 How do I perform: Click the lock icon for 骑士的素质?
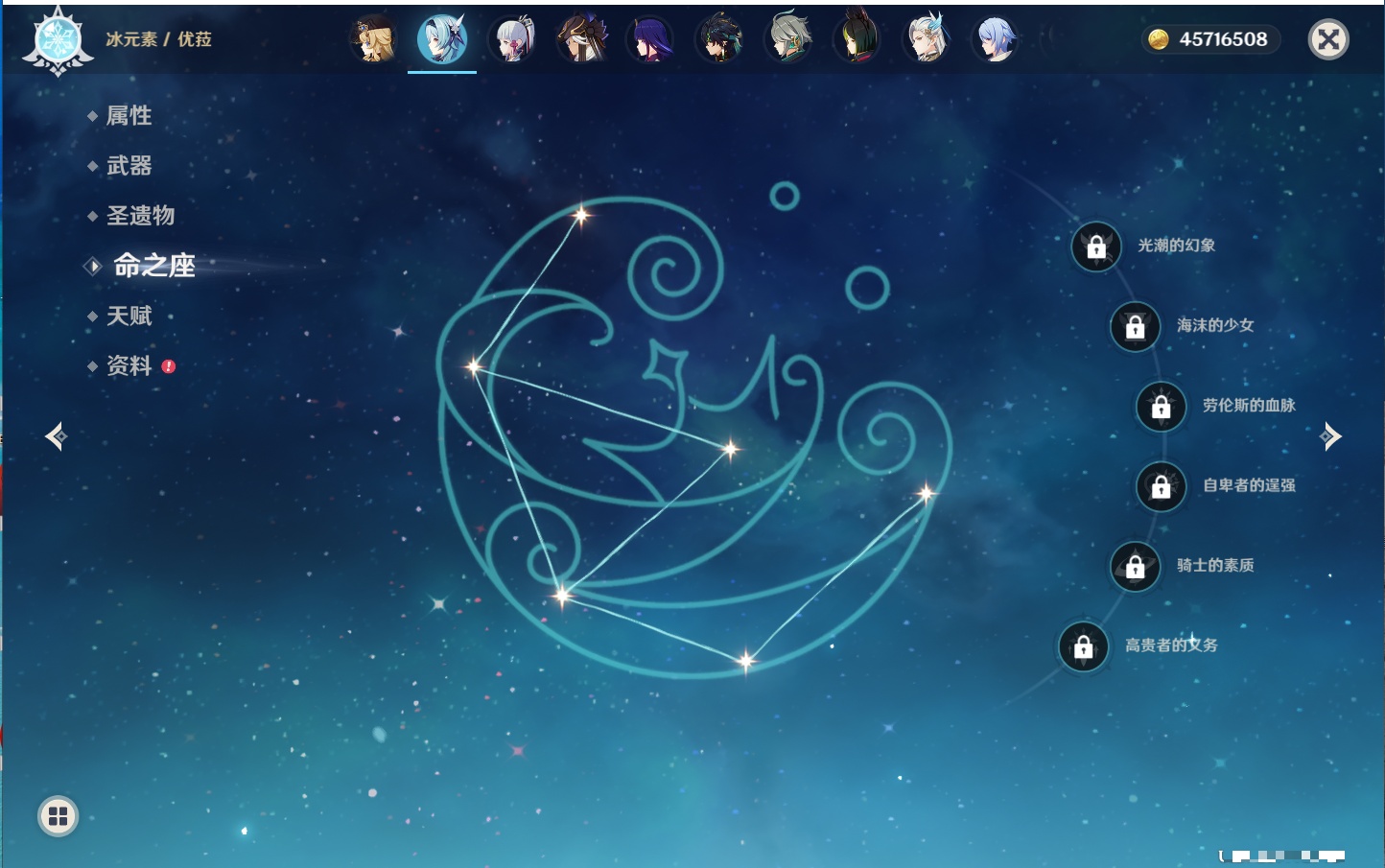1136,566
